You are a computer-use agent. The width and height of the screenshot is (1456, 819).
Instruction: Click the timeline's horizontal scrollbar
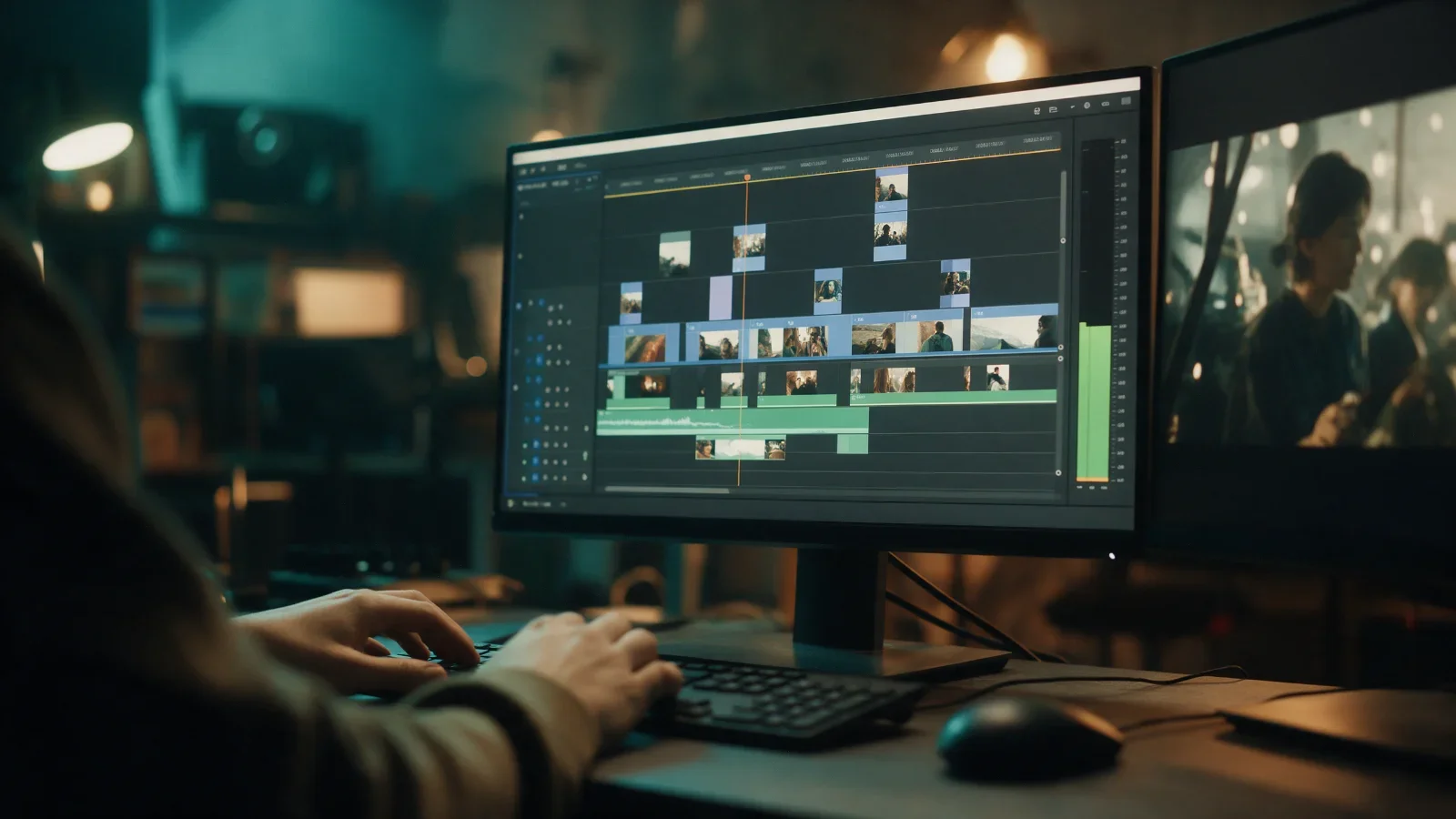pos(666,490)
